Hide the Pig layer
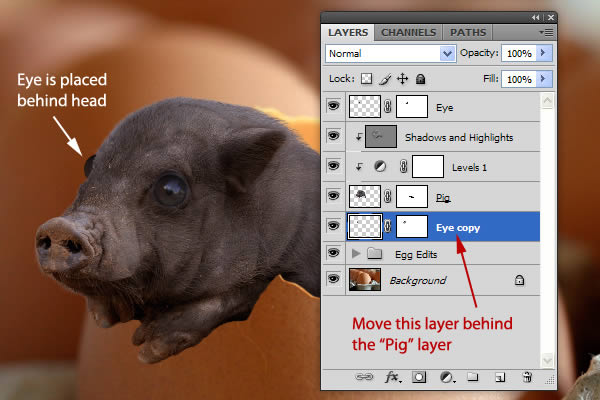600x400 pixels. 334,196
